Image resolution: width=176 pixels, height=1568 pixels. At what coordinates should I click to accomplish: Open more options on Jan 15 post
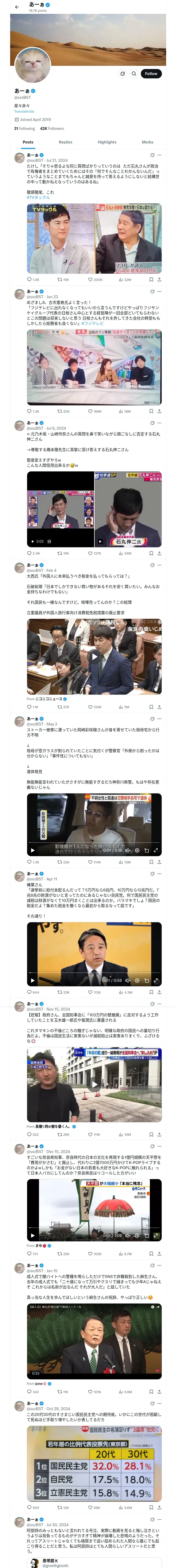160,1265
